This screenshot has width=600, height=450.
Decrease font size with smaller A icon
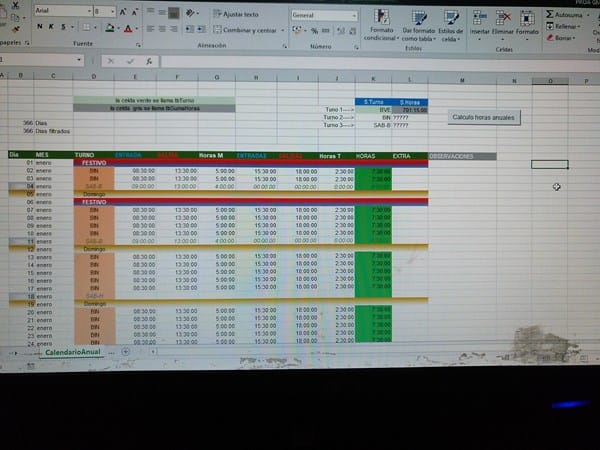[135, 13]
